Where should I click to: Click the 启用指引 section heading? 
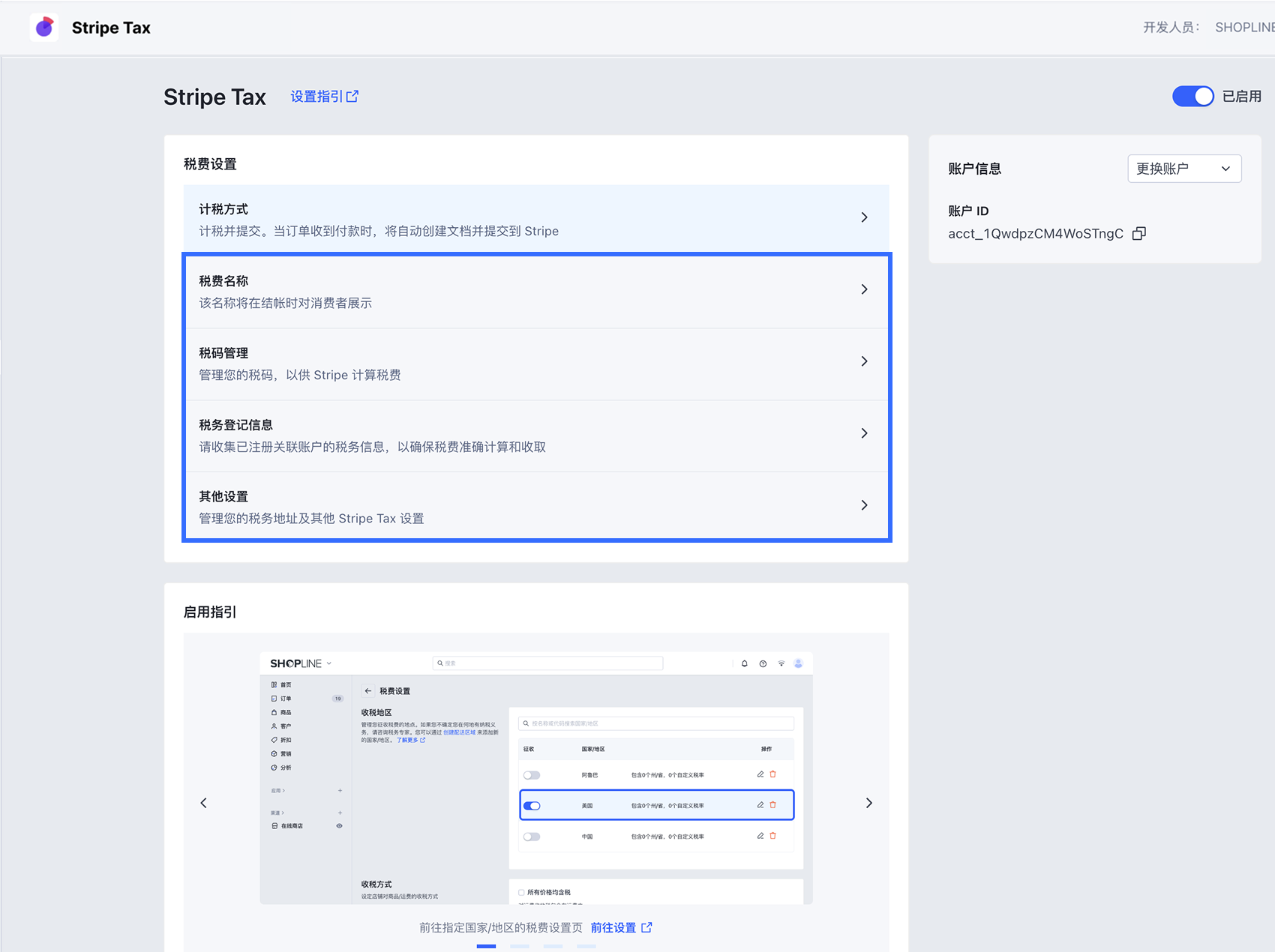[x=210, y=612]
